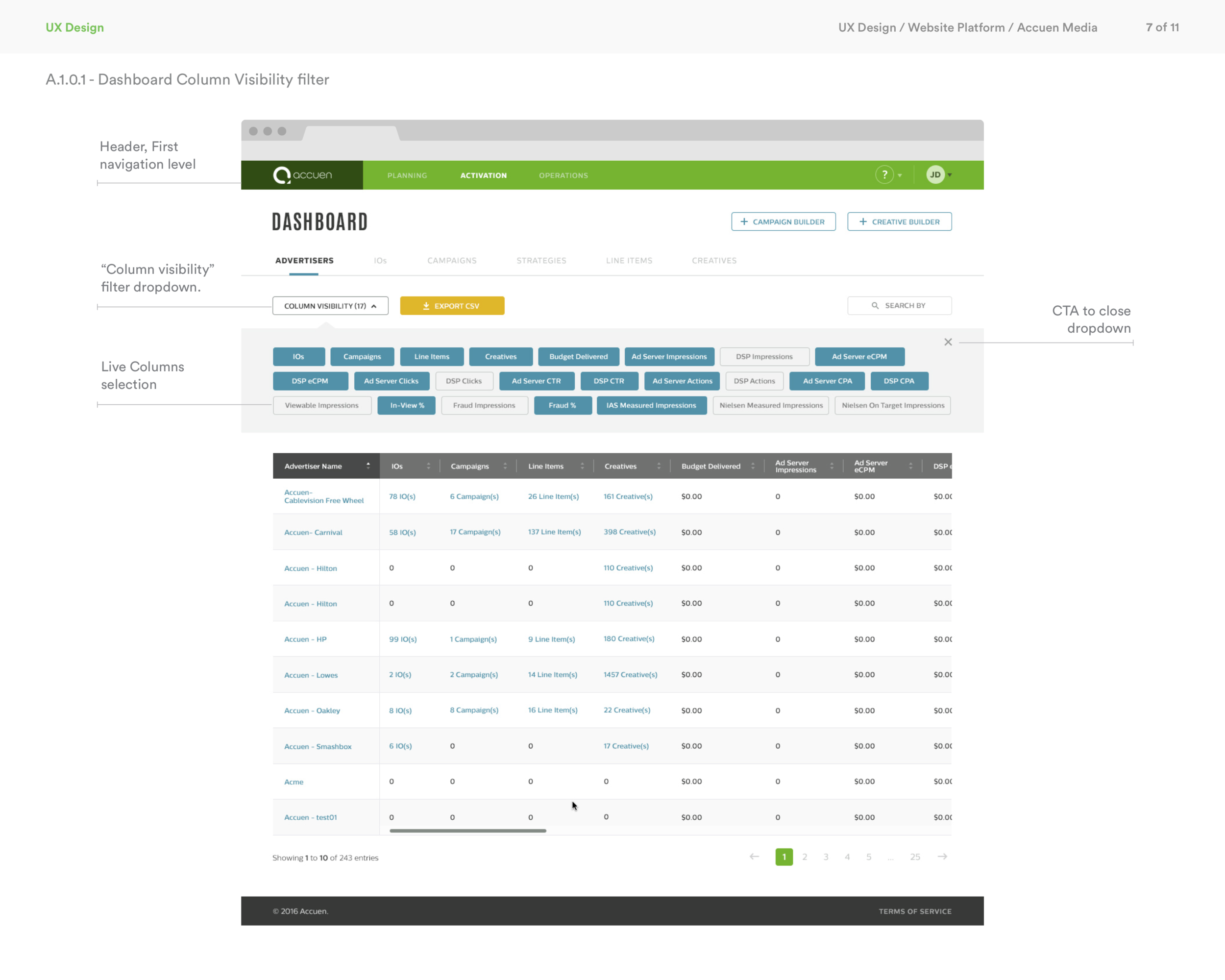This screenshot has width=1225, height=980.
Task: Toggle the Budget Delivered column chip
Action: click(x=578, y=357)
